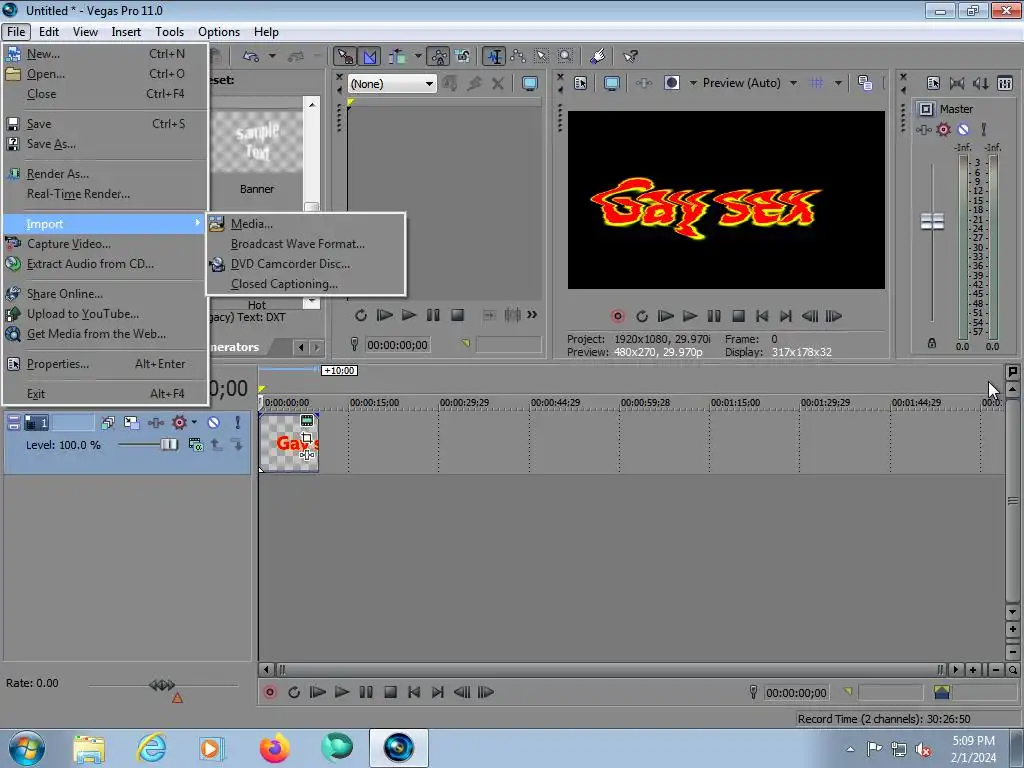1024x768 pixels.
Task: Open the Edit menu
Action: coord(48,32)
